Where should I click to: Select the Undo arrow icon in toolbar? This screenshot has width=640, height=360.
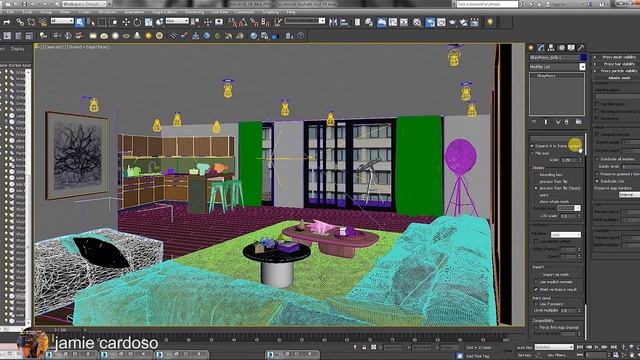pos(7,22)
